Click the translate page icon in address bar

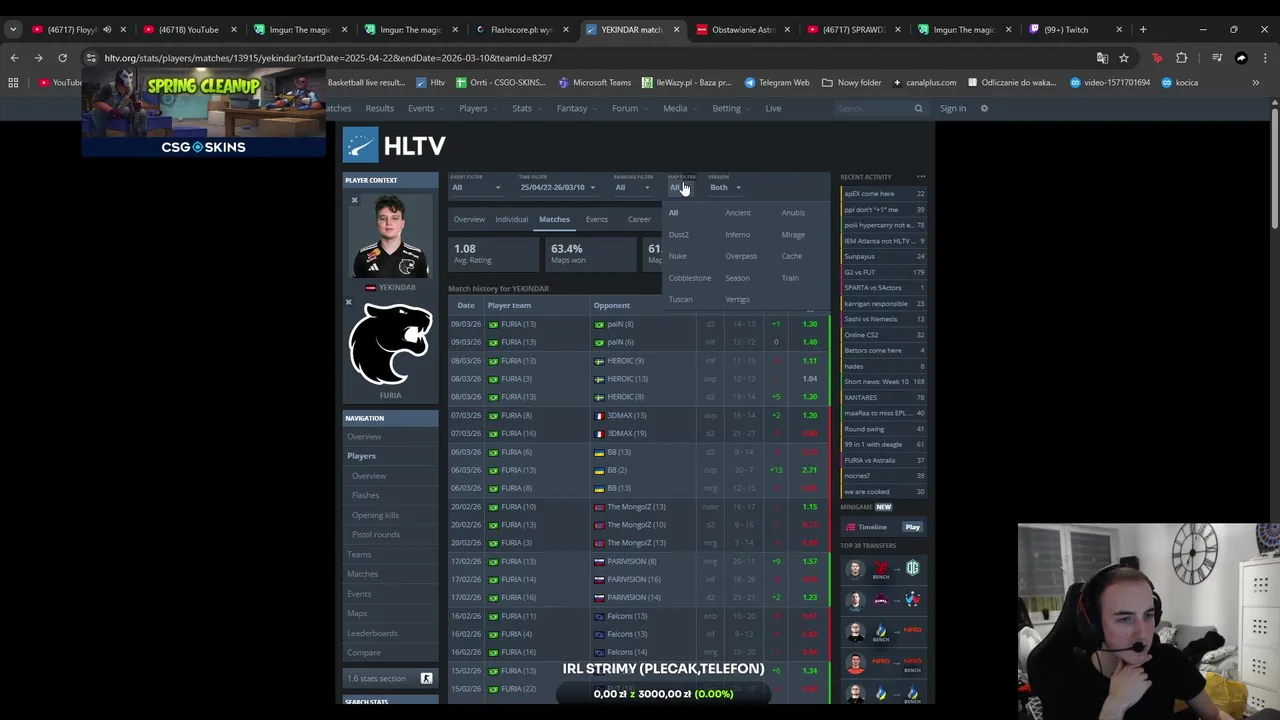click(1102, 58)
